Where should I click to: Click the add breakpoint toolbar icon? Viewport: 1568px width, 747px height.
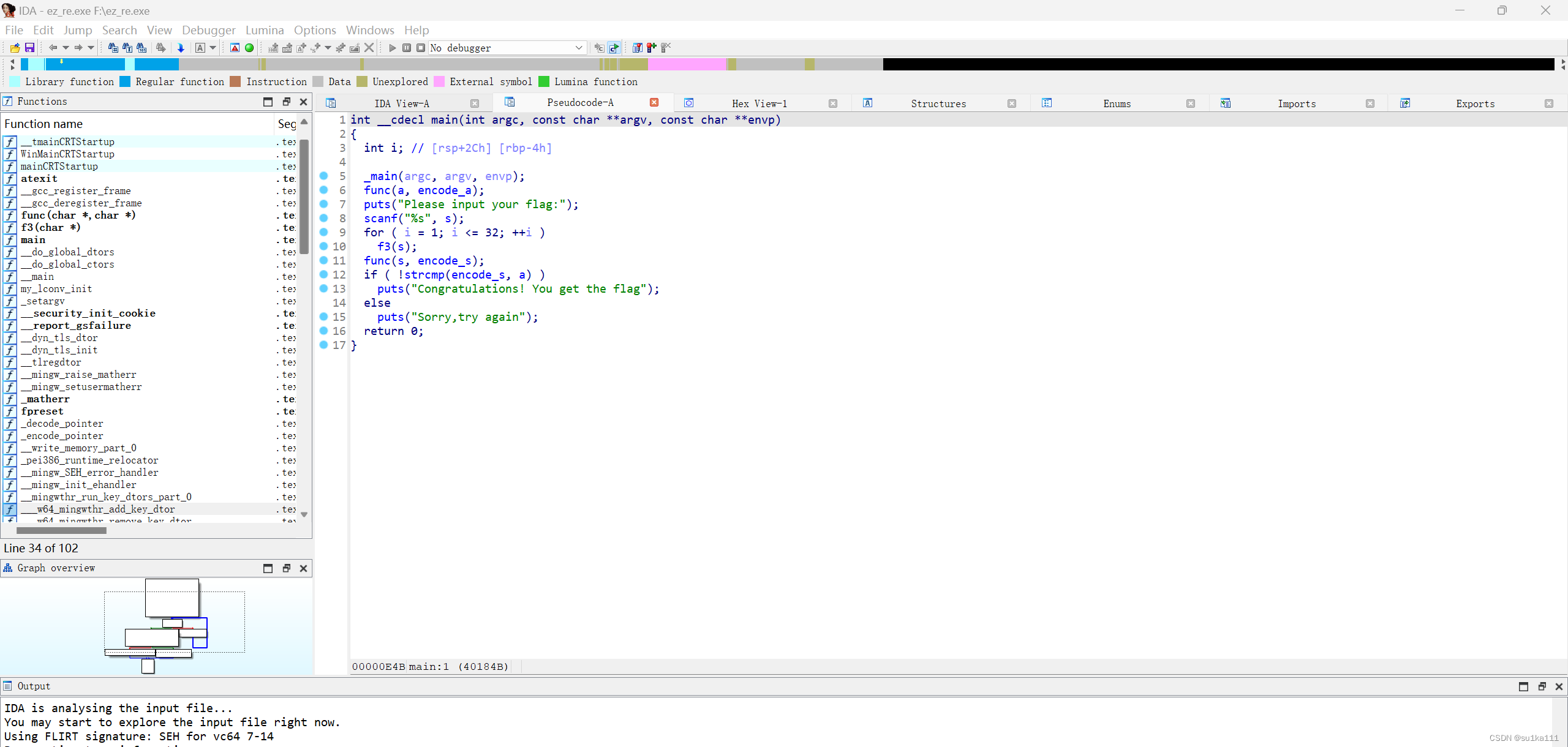651,47
